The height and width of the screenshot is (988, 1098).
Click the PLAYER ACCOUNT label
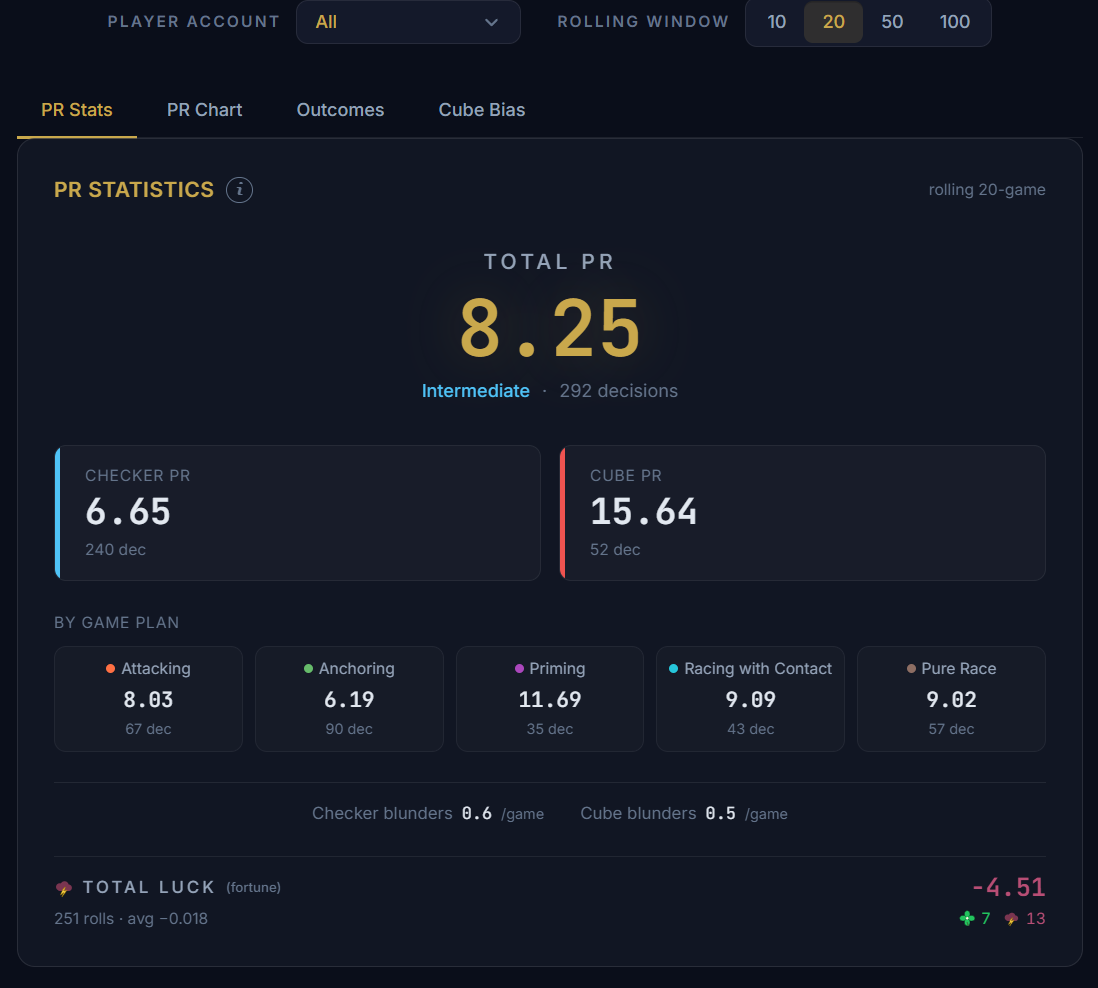pos(193,22)
